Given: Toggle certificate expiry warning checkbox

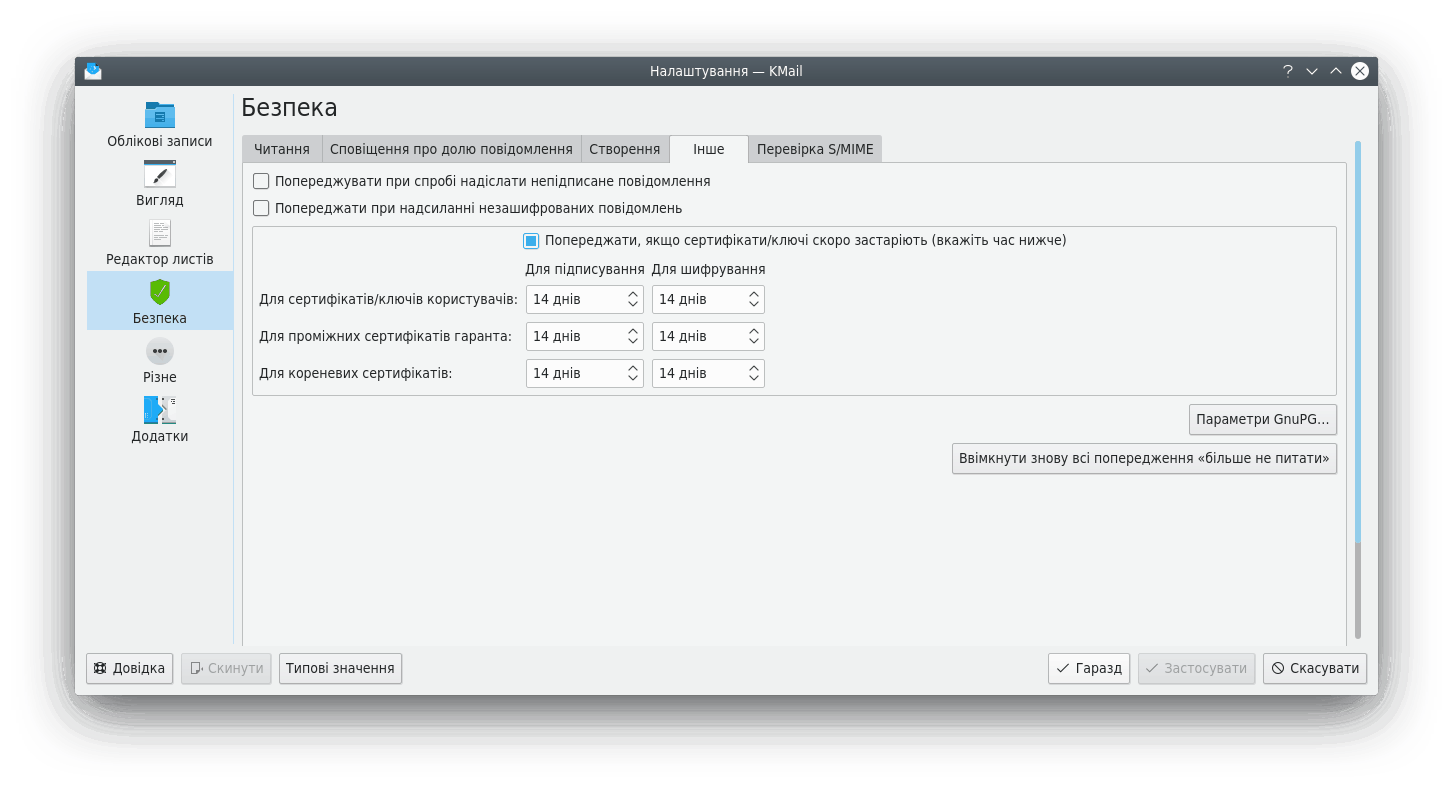Looking at the screenshot, I should click(x=531, y=241).
